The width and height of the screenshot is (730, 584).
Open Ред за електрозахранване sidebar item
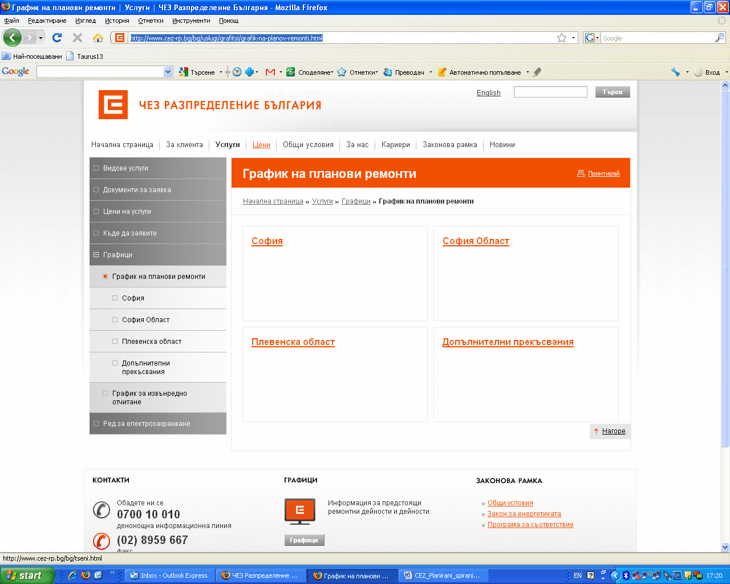[147, 424]
